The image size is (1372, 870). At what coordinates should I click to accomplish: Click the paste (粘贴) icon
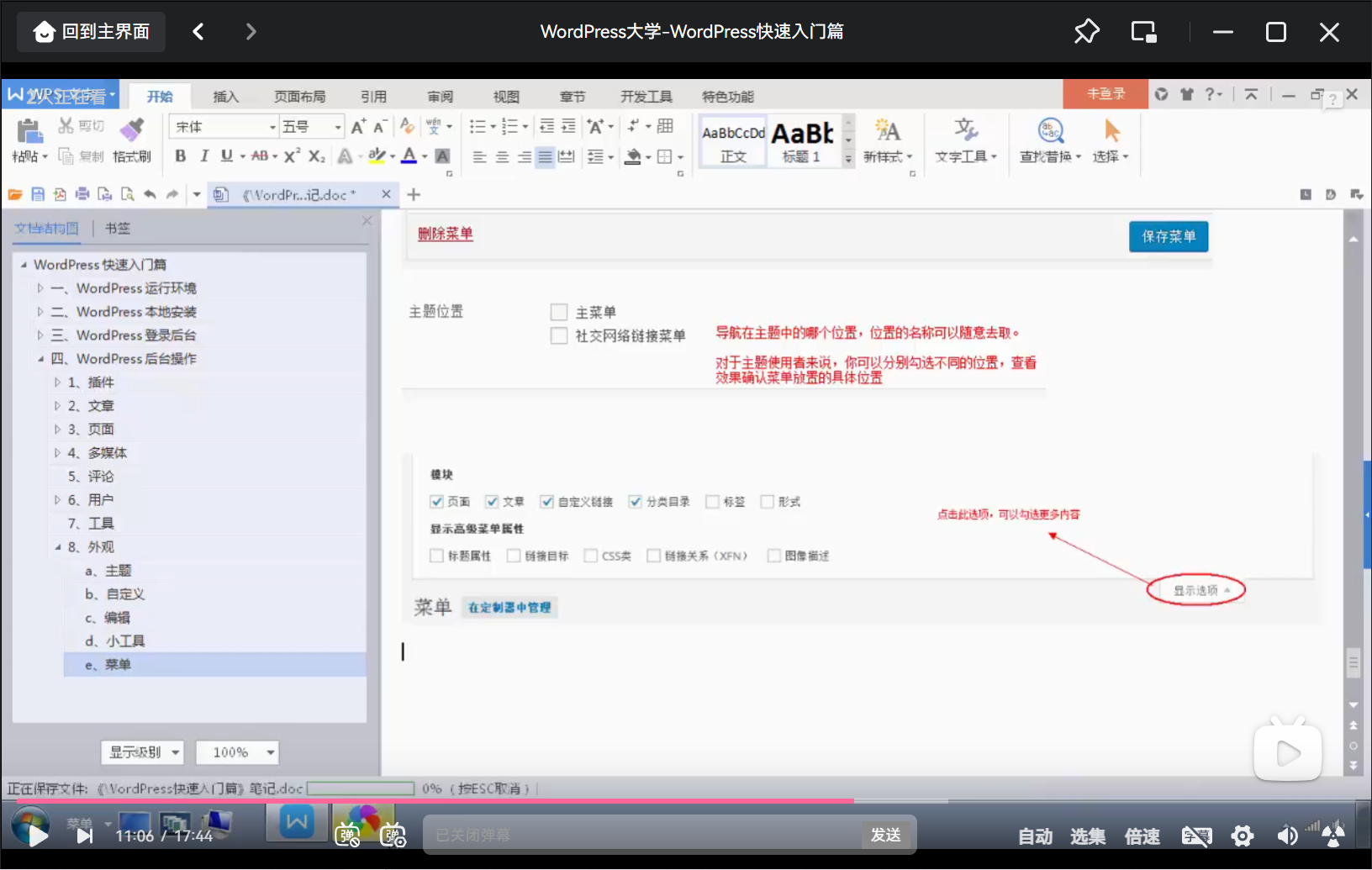coord(29,131)
